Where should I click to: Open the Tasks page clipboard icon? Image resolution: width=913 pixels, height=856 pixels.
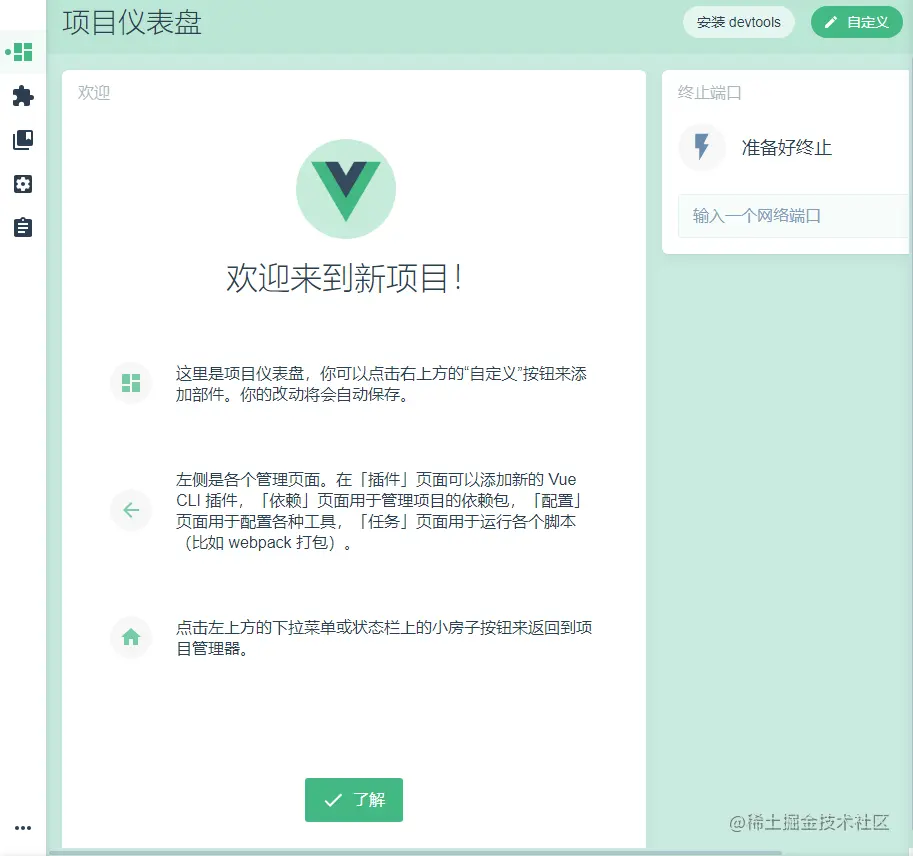point(23,227)
